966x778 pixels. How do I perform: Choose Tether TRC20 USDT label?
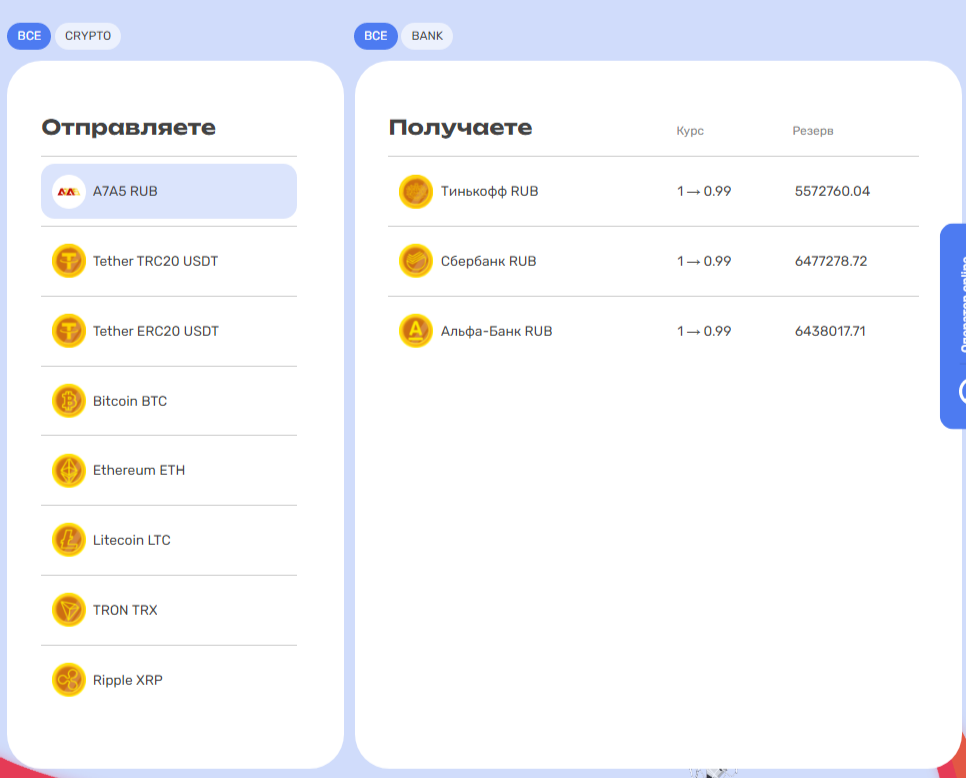[x=155, y=261]
